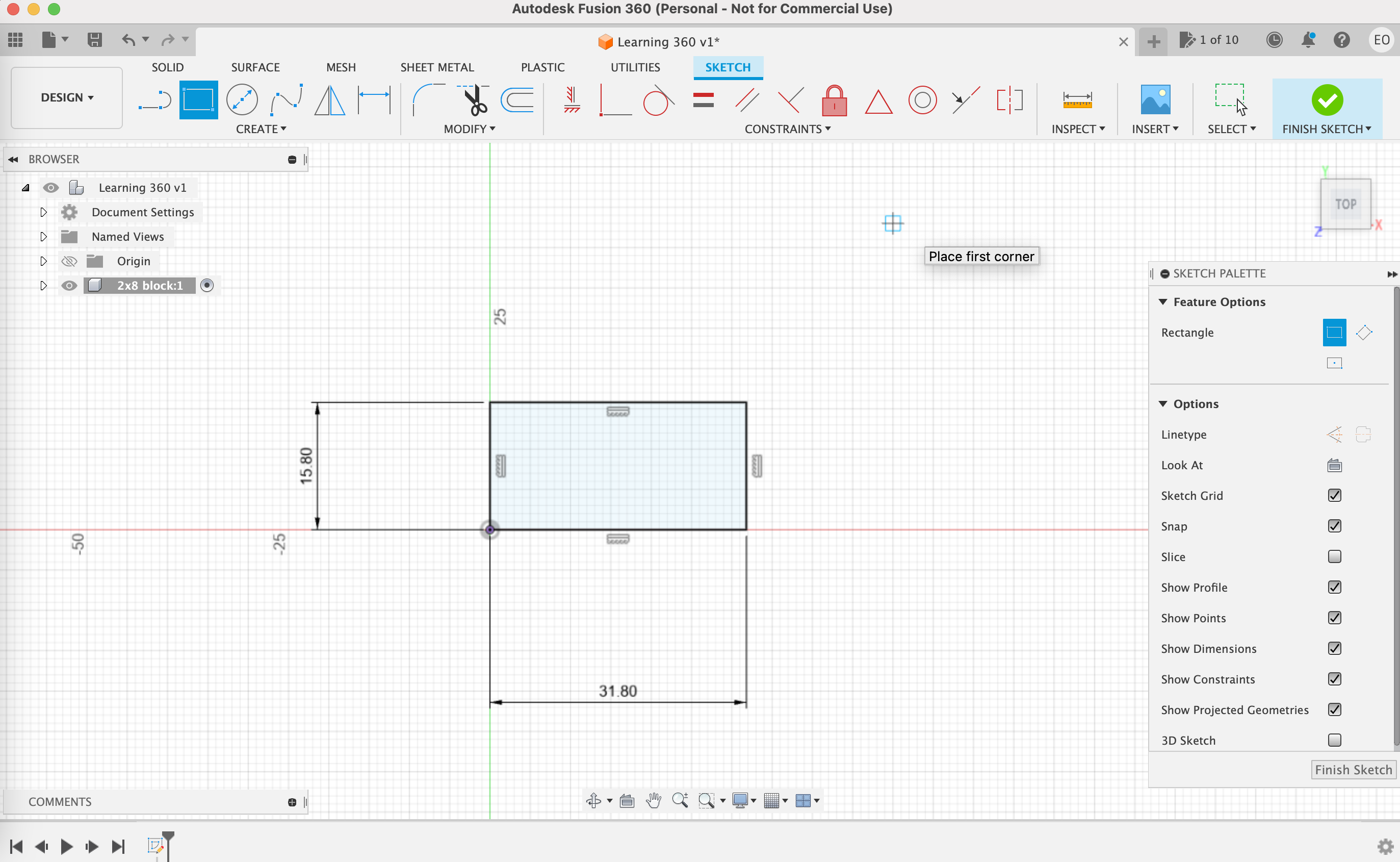Switch to the PLASTIC tab

pos(542,67)
